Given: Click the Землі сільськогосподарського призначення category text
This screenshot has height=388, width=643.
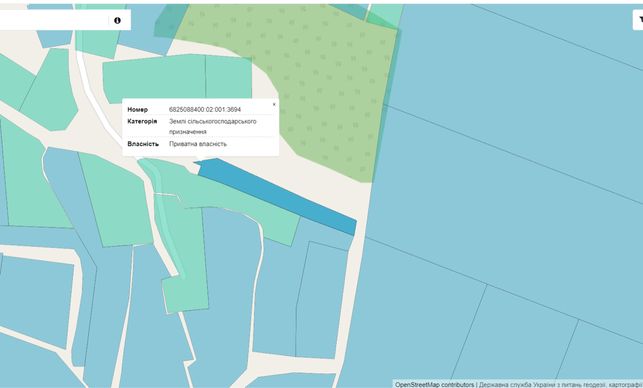Looking at the screenshot, I should (x=212, y=127).
